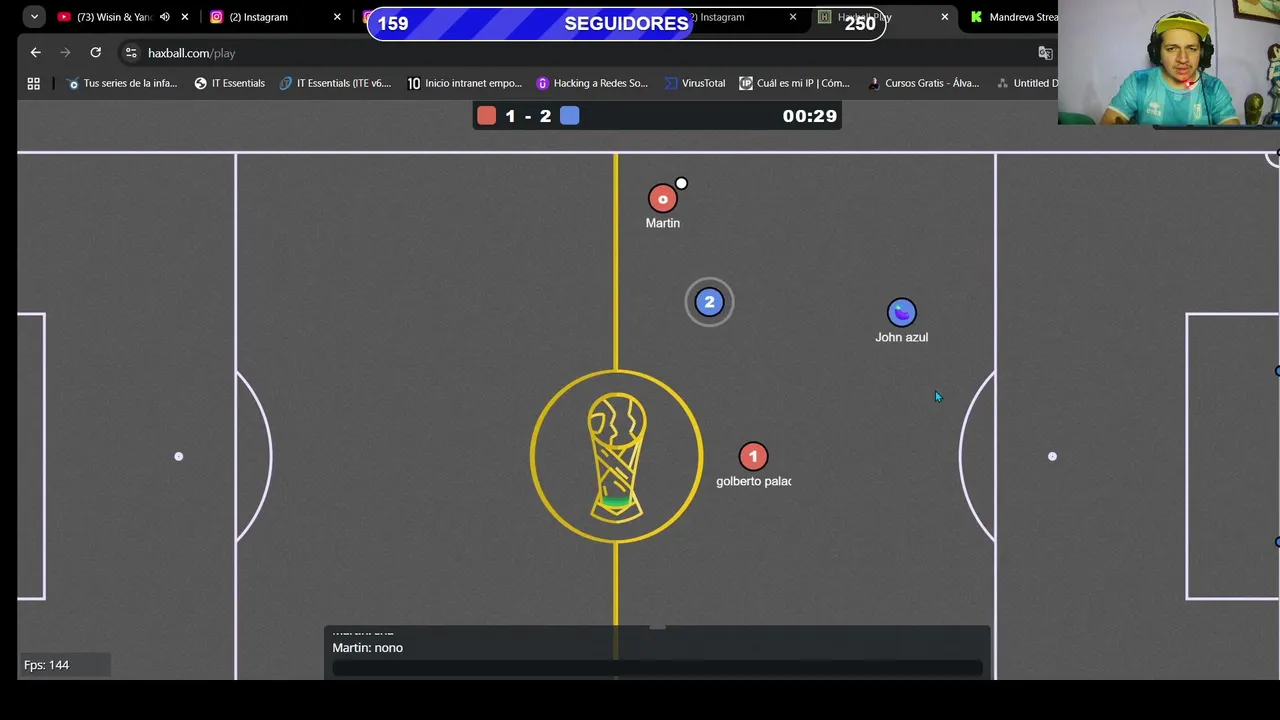
Task: Click the red player disc numbered 1
Action: click(753, 457)
